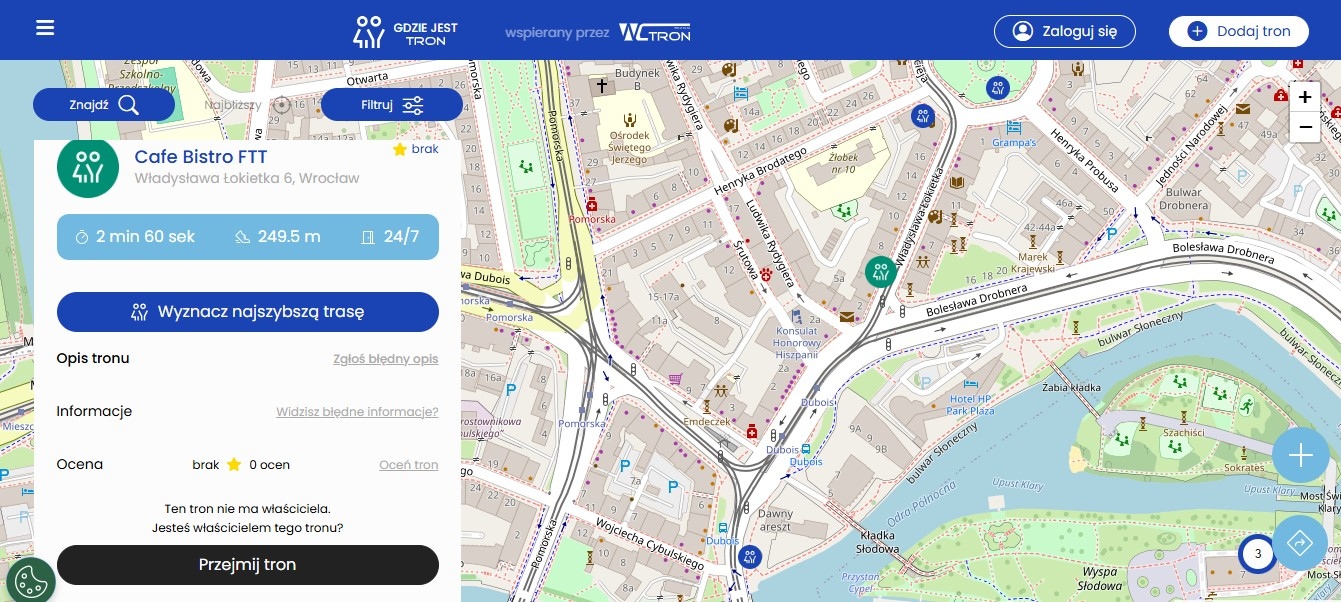The height and width of the screenshot is (602, 1341).
Task: Click the Bulwar Drobnera map label
Action: pos(1185,199)
